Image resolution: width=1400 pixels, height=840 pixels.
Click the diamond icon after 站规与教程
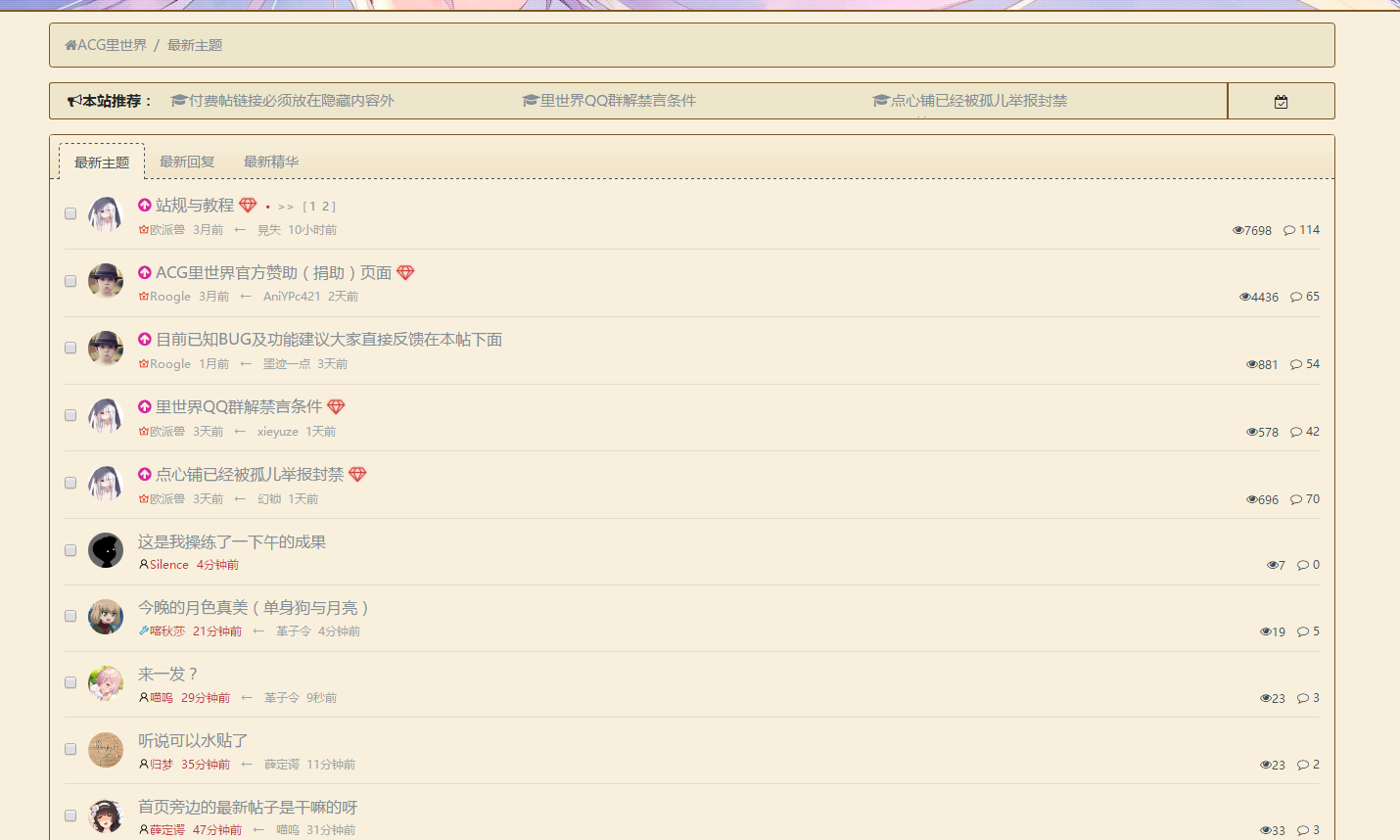click(248, 206)
